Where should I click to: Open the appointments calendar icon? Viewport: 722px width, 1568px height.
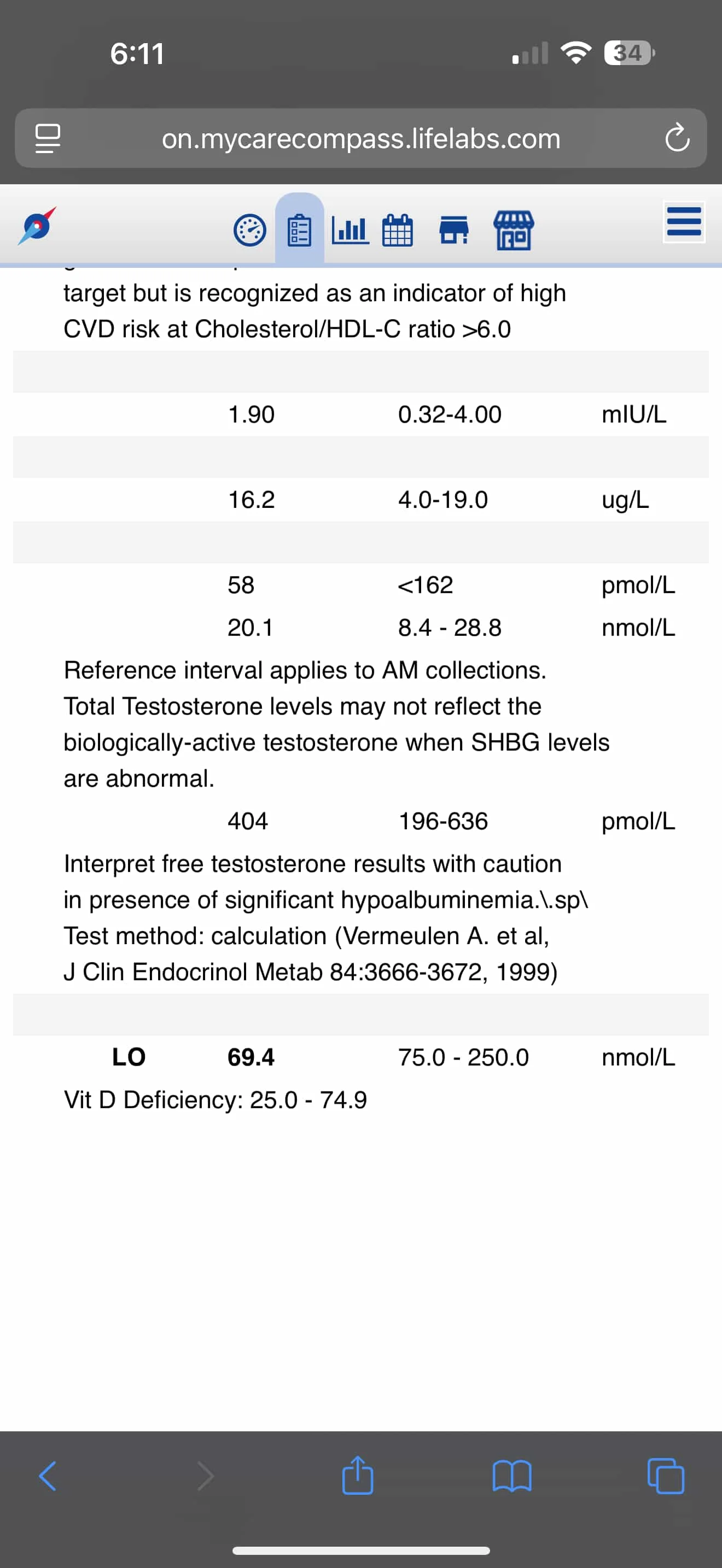click(x=398, y=230)
